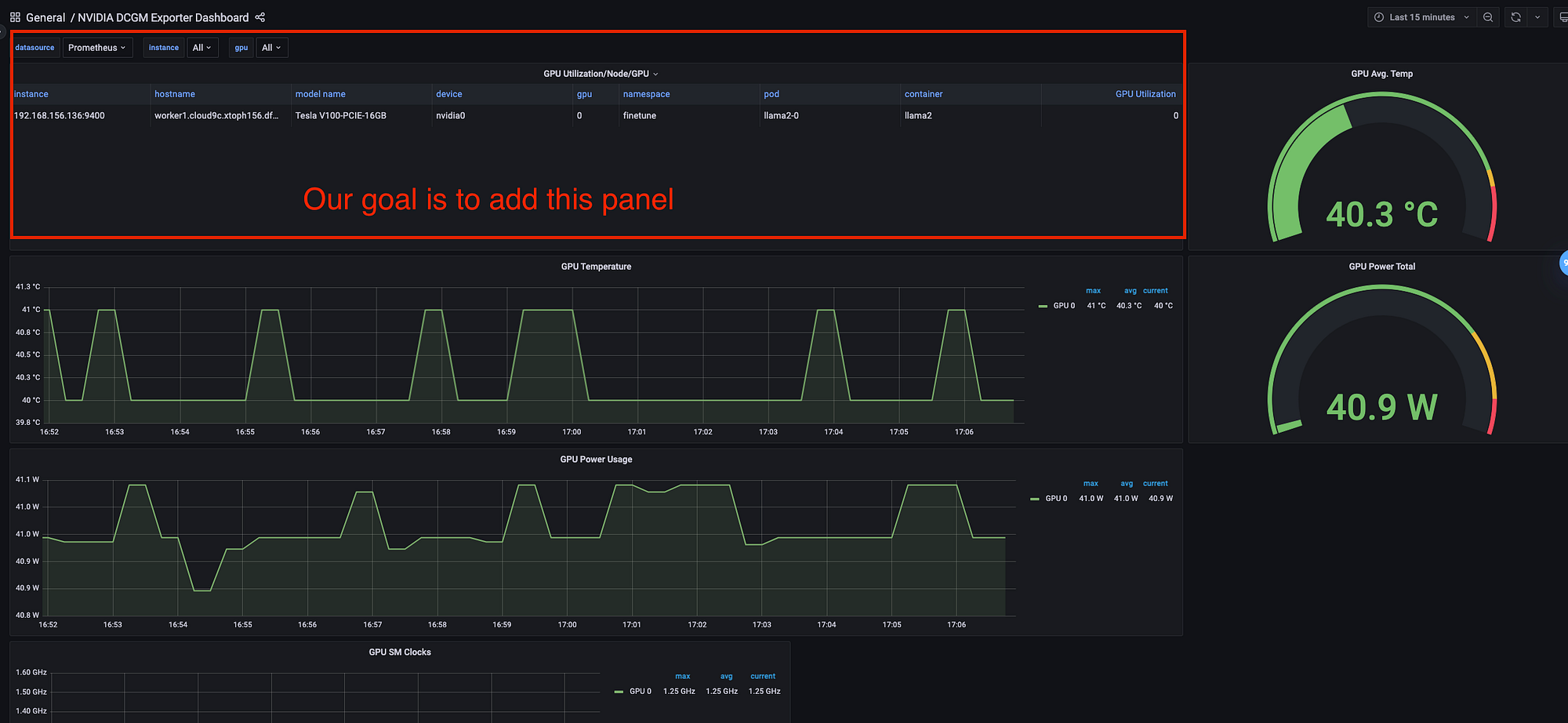The height and width of the screenshot is (723, 1568).
Task: Open refresh interval dropdown arrow
Action: point(1537,17)
